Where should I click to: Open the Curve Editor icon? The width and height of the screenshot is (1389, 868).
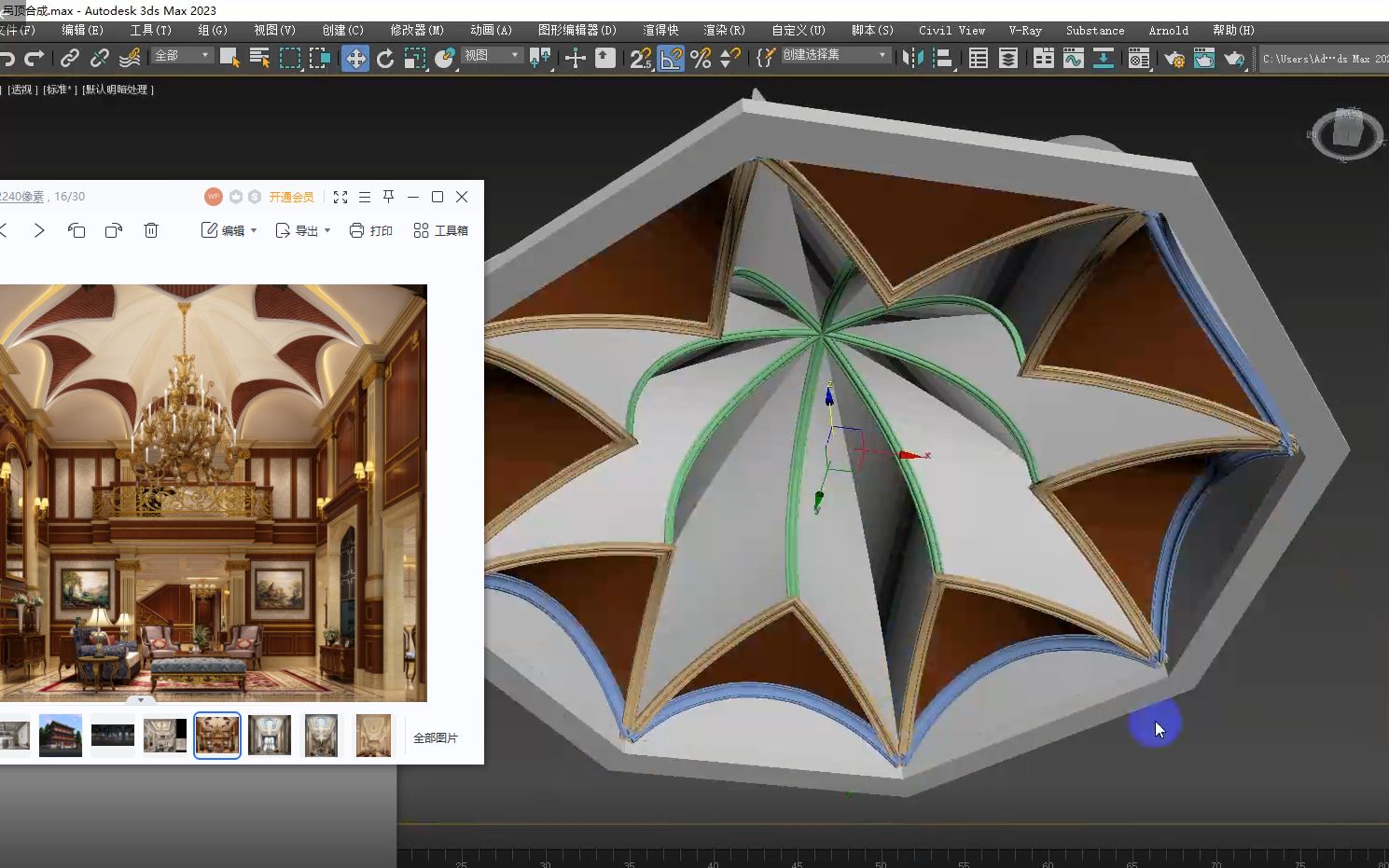(1074, 58)
